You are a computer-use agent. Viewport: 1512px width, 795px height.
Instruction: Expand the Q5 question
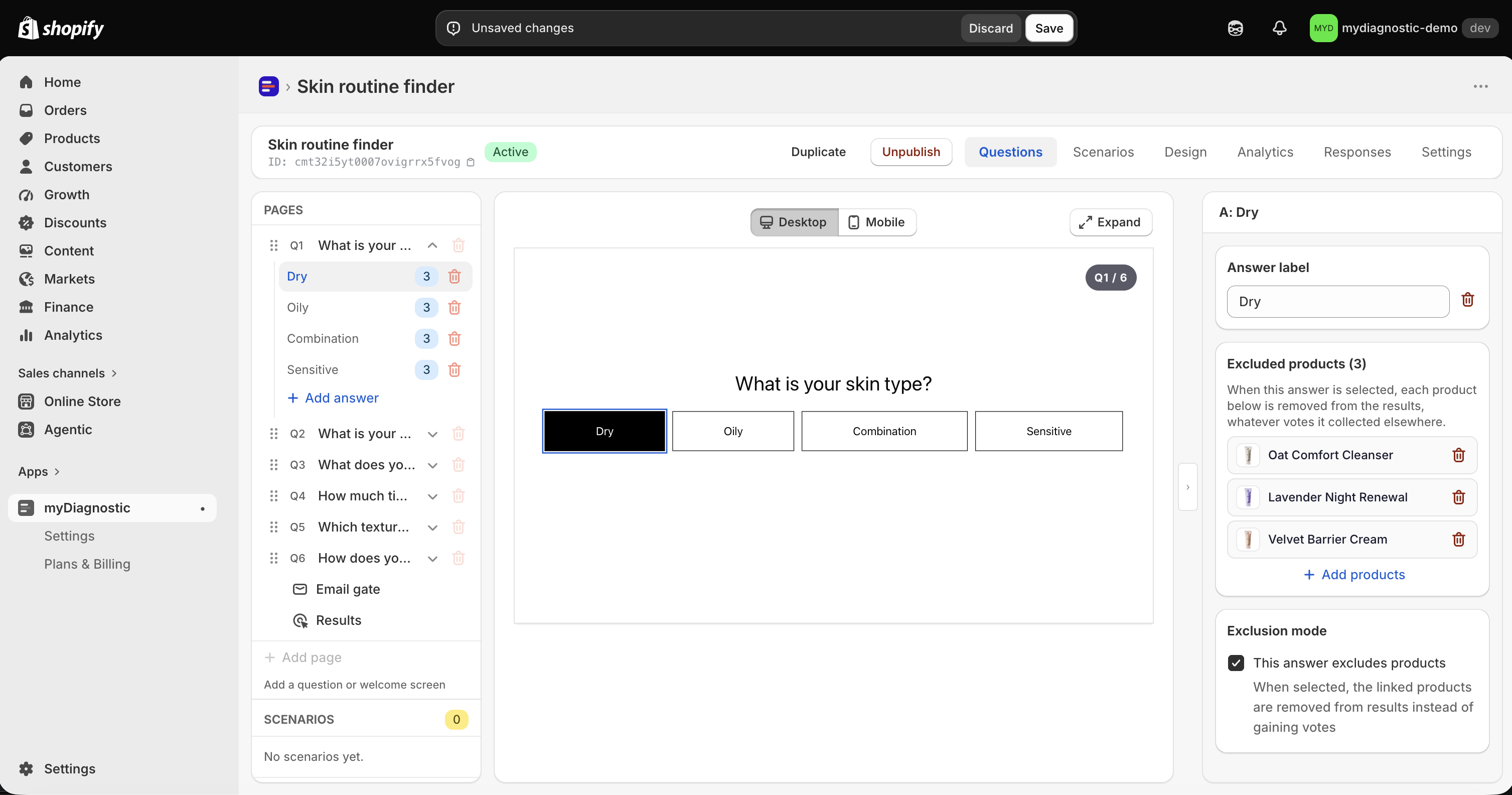(x=432, y=527)
